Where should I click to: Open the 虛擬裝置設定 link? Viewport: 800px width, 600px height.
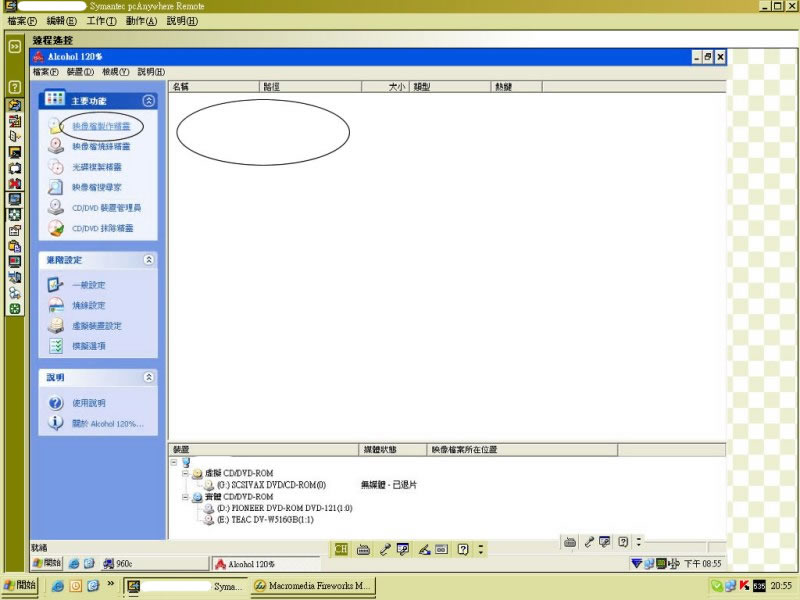coord(96,326)
